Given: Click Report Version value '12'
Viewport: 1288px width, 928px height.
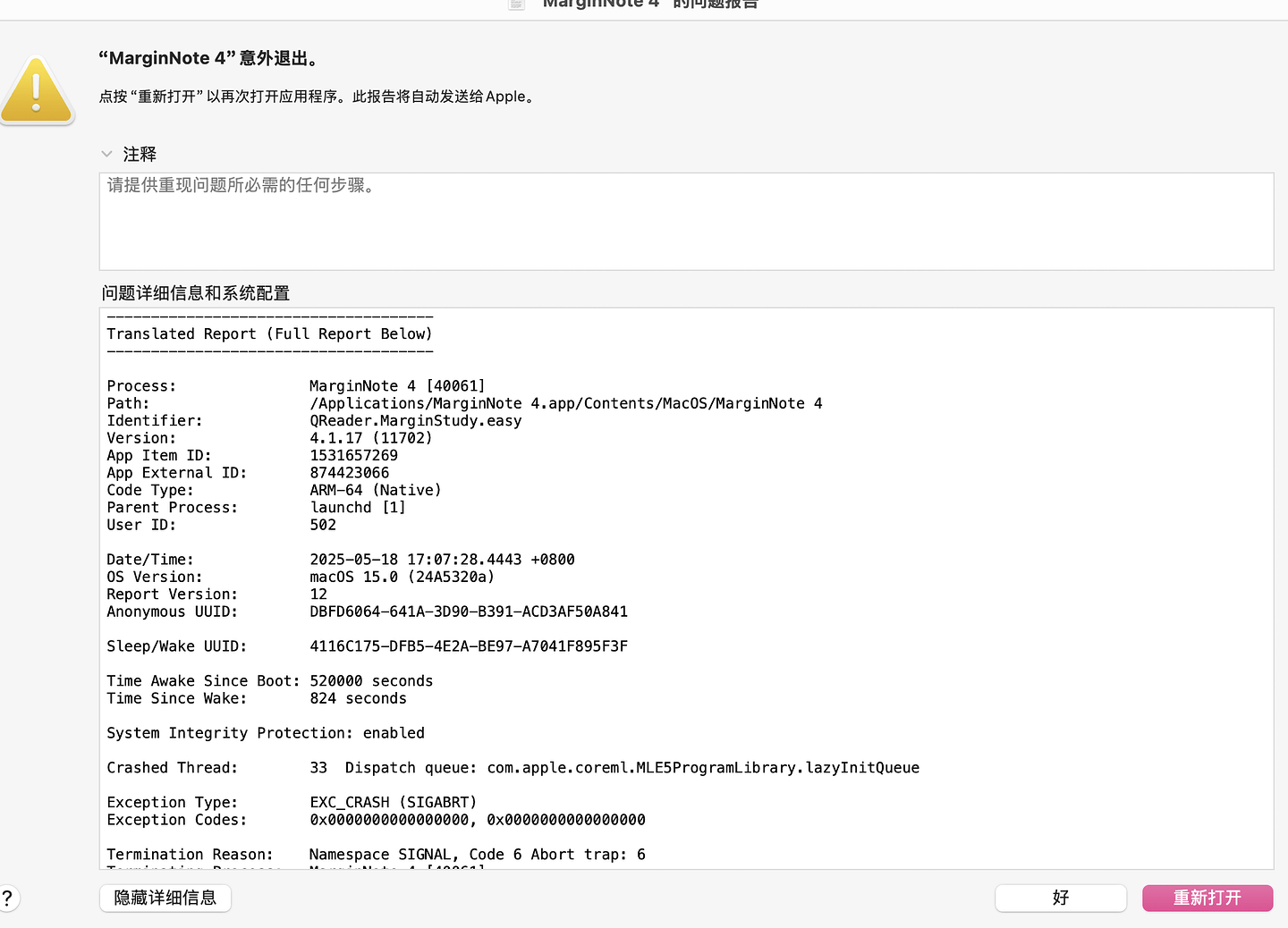Looking at the screenshot, I should [x=318, y=595].
